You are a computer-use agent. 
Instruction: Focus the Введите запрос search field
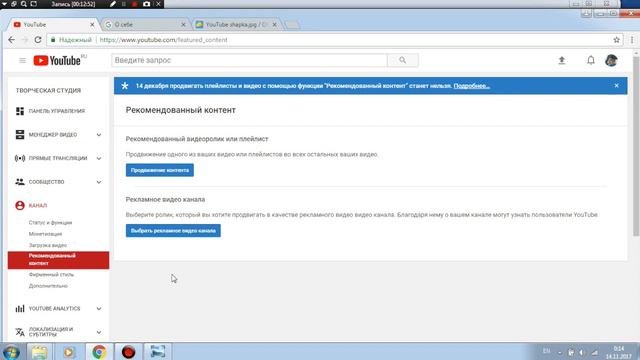[249, 60]
